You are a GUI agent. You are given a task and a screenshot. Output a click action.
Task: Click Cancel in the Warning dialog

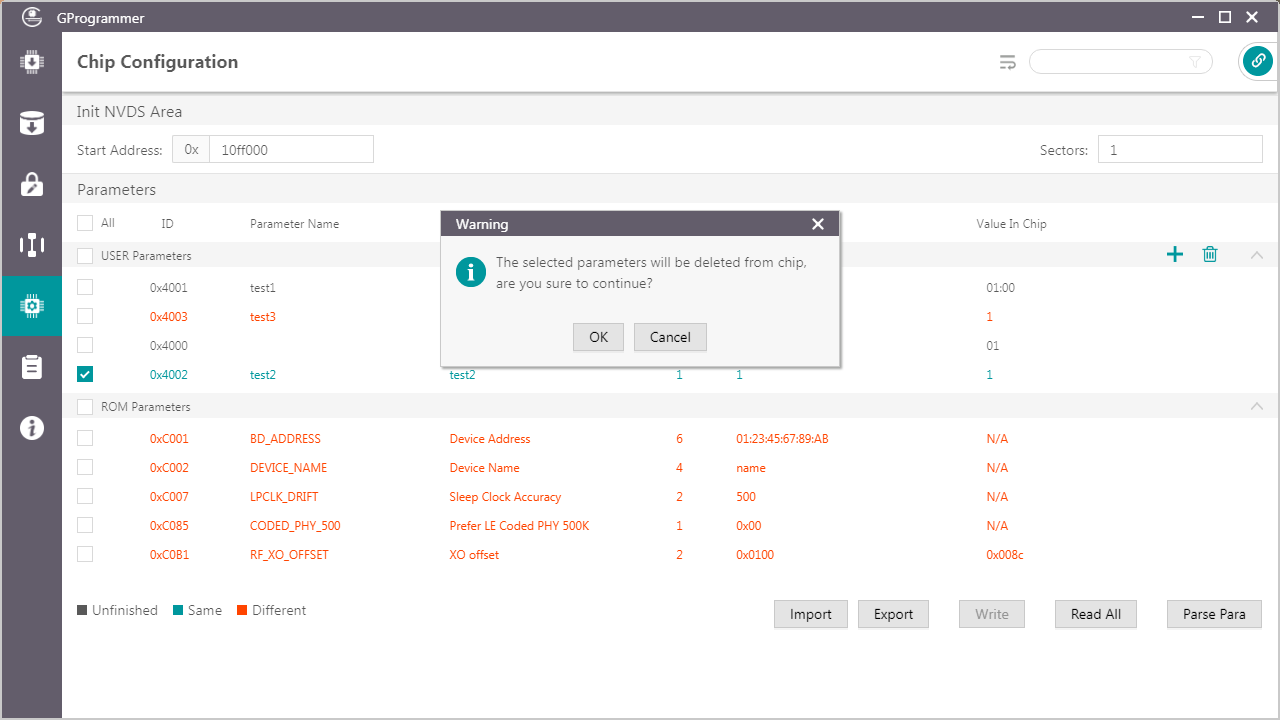click(670, 337)
